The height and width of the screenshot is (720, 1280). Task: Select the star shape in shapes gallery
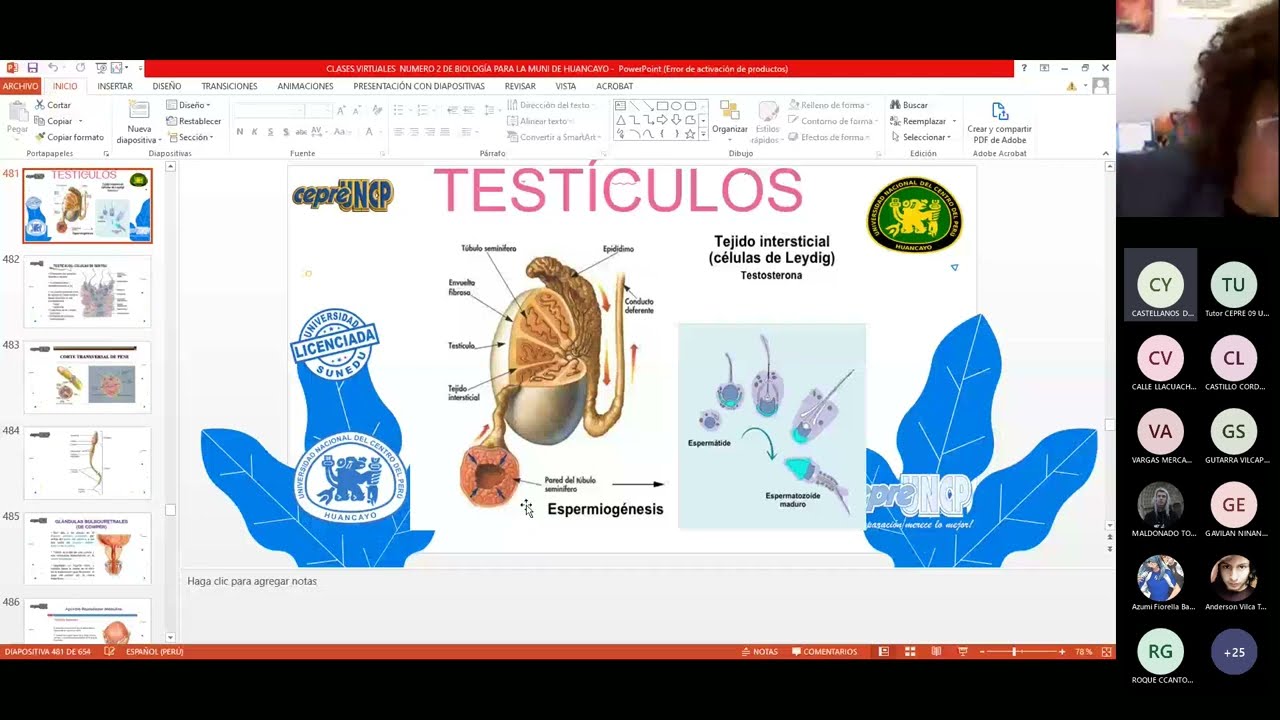point(690,133)
